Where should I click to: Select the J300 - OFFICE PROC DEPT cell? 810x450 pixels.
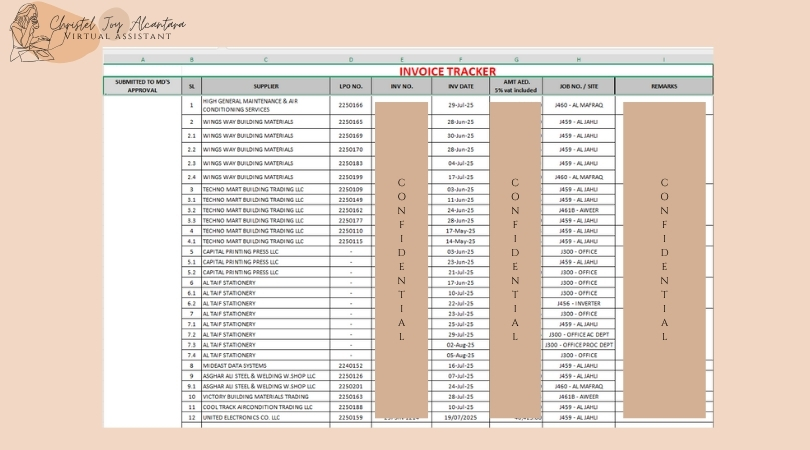(x=578, y=345)
